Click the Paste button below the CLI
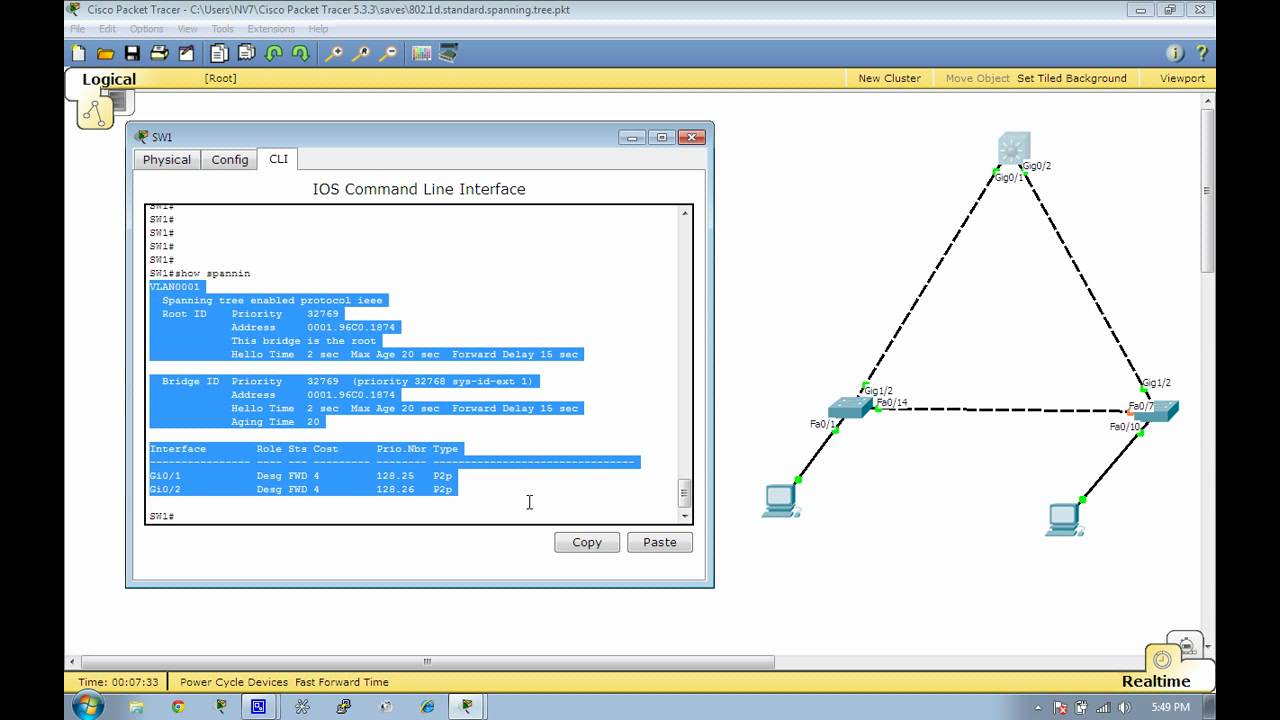1280x720 pixels. click(x=660, y=542)
